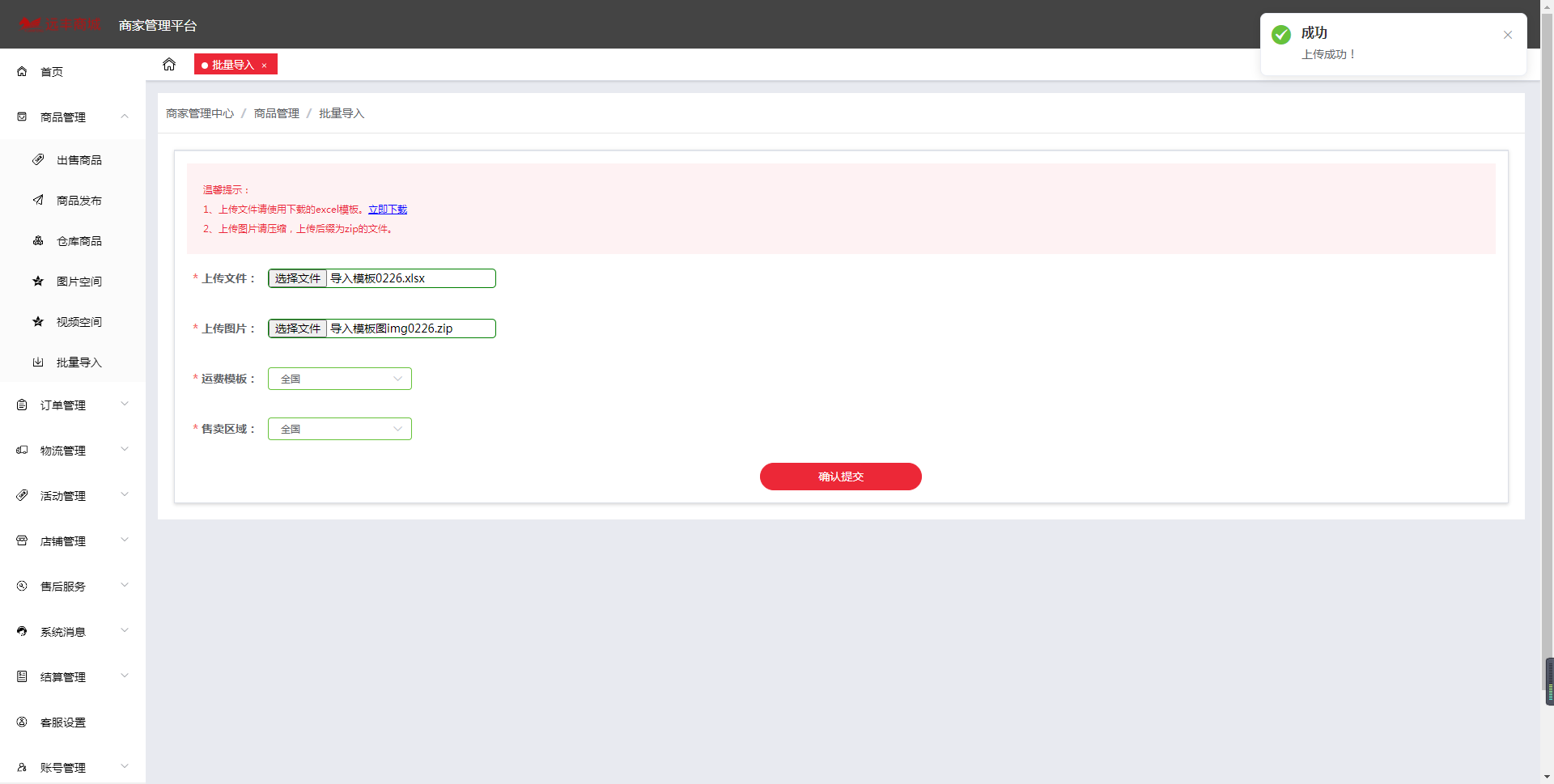Click the 批量导入 breadcrumb text
The height and width of the screenshot is (784, 1554).
tap(342, 113)
